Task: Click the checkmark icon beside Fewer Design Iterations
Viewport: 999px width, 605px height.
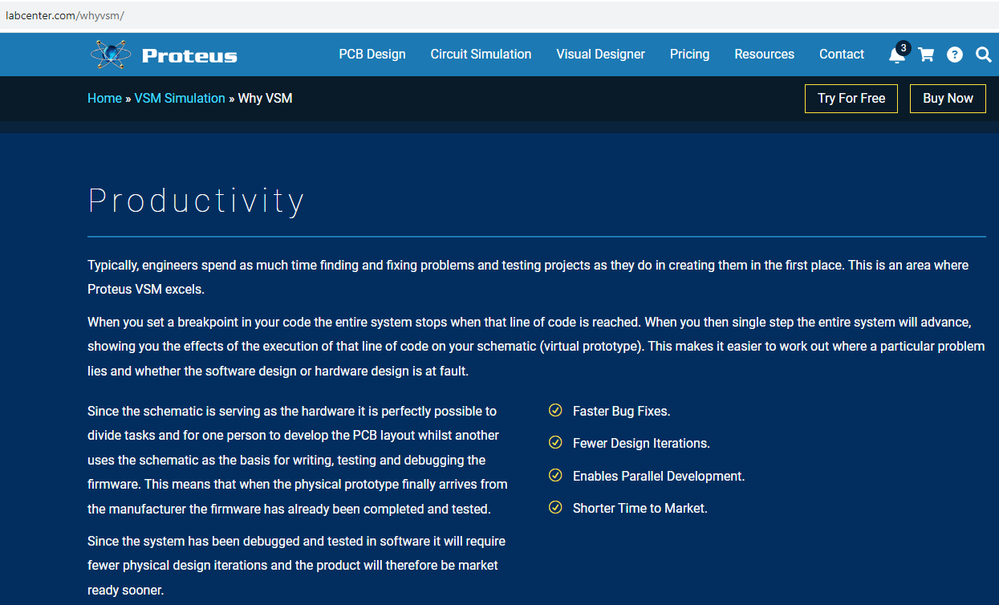Action: pos(556,442)
